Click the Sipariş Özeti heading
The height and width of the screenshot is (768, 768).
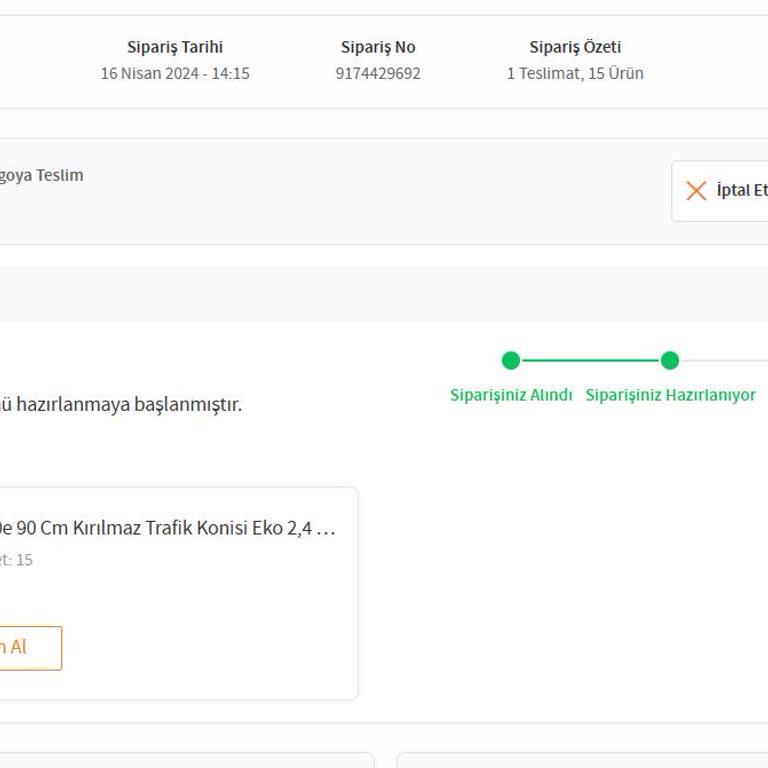pyautogui.click(x=575, y=47)
